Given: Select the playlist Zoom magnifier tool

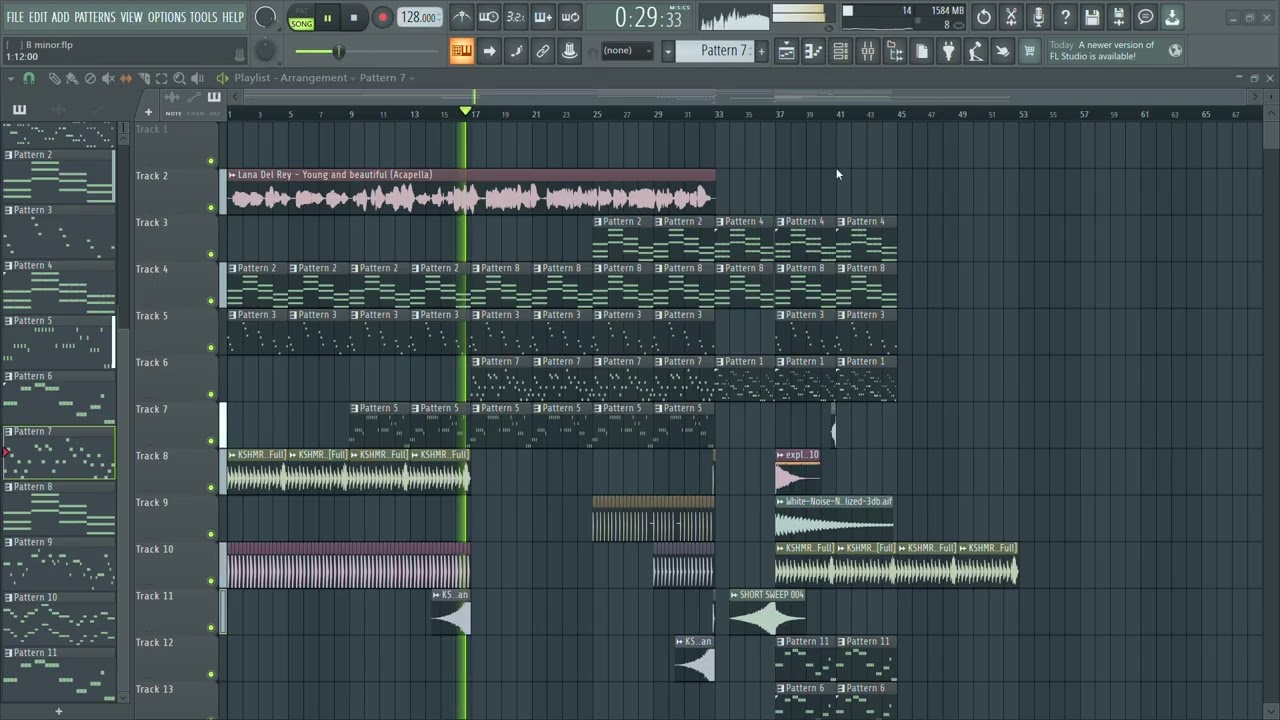Looking at the screenshot, I should click(x=179, y=78).
